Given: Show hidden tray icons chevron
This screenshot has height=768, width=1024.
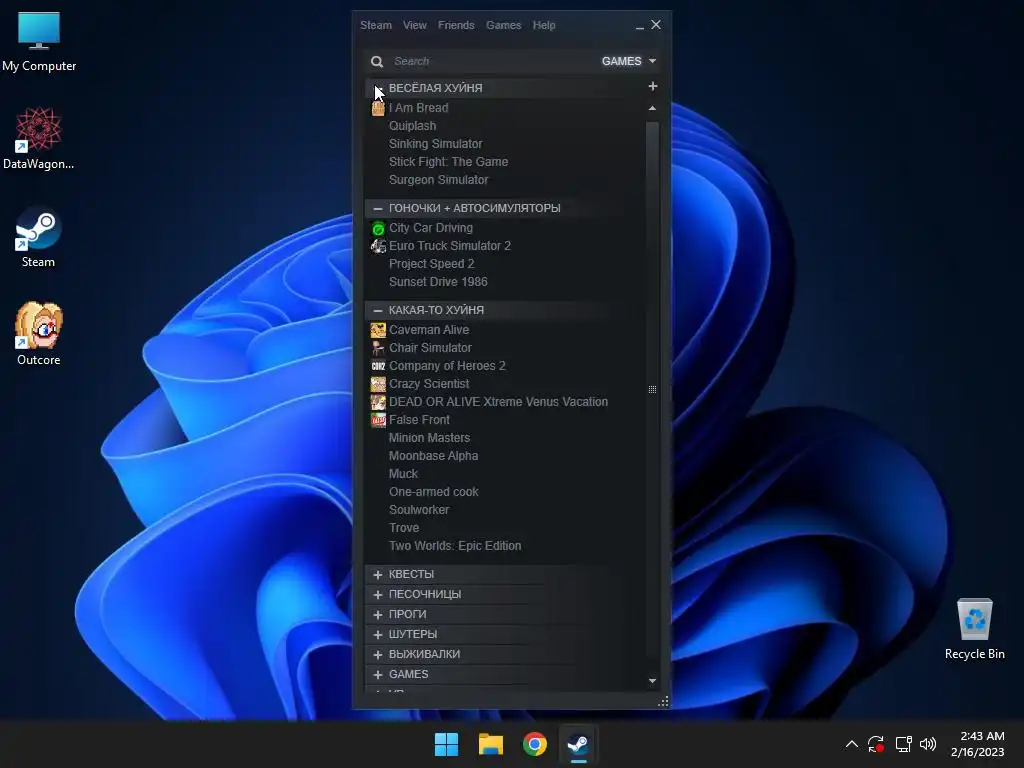Looking at the screenshot, I should 852,744.
